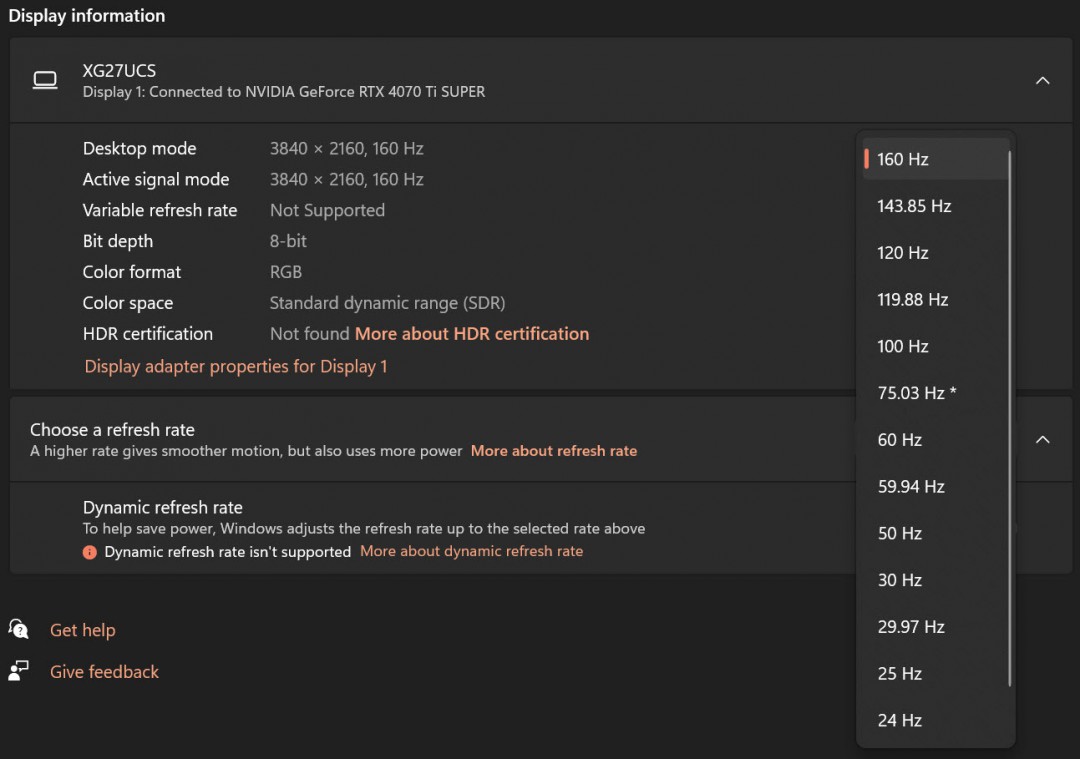Image resolution: width=1080 pixels, height=759 pixels.
Task: Choose 24 Hz refresh rate
Action: pos(900,720)
